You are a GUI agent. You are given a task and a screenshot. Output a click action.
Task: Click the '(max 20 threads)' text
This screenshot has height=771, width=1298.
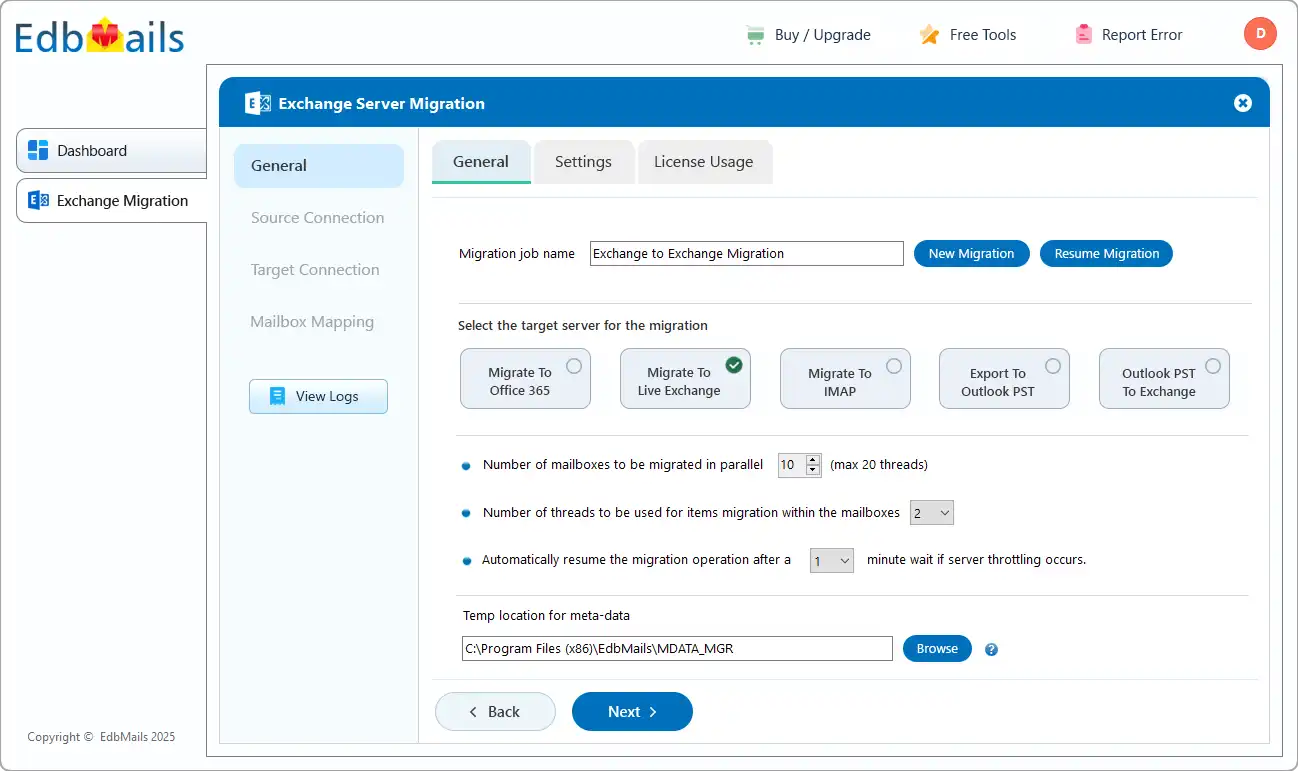[x=879, y=464]
